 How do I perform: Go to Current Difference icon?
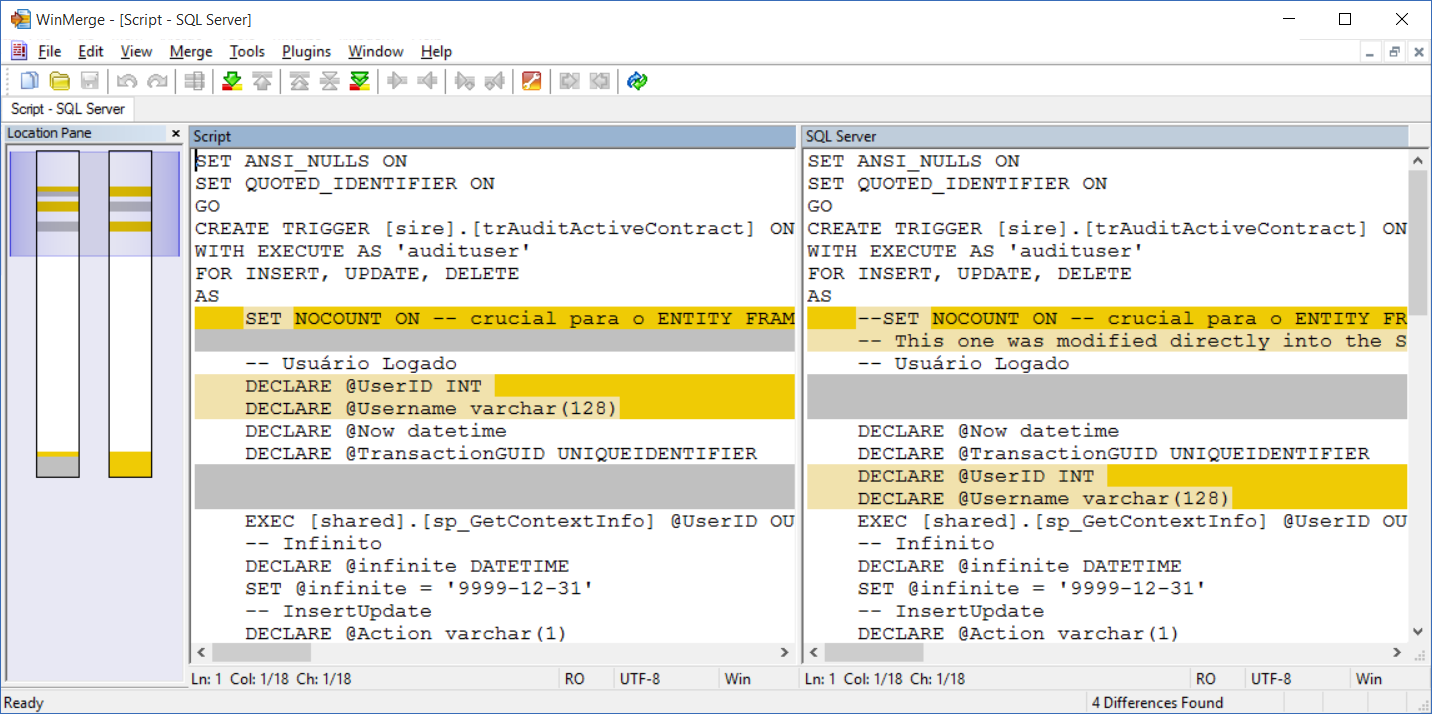pos(329,82)
